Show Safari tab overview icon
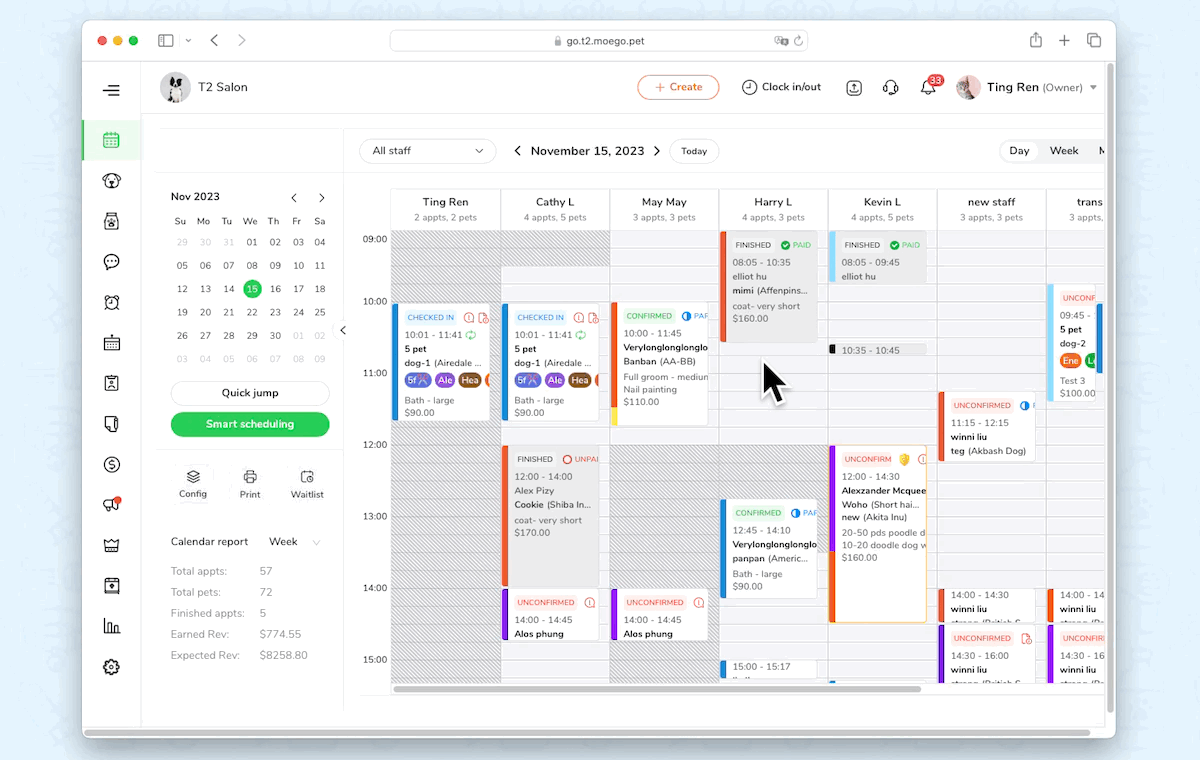The height and width of the screenshot is (760, 1200). 1094,40
